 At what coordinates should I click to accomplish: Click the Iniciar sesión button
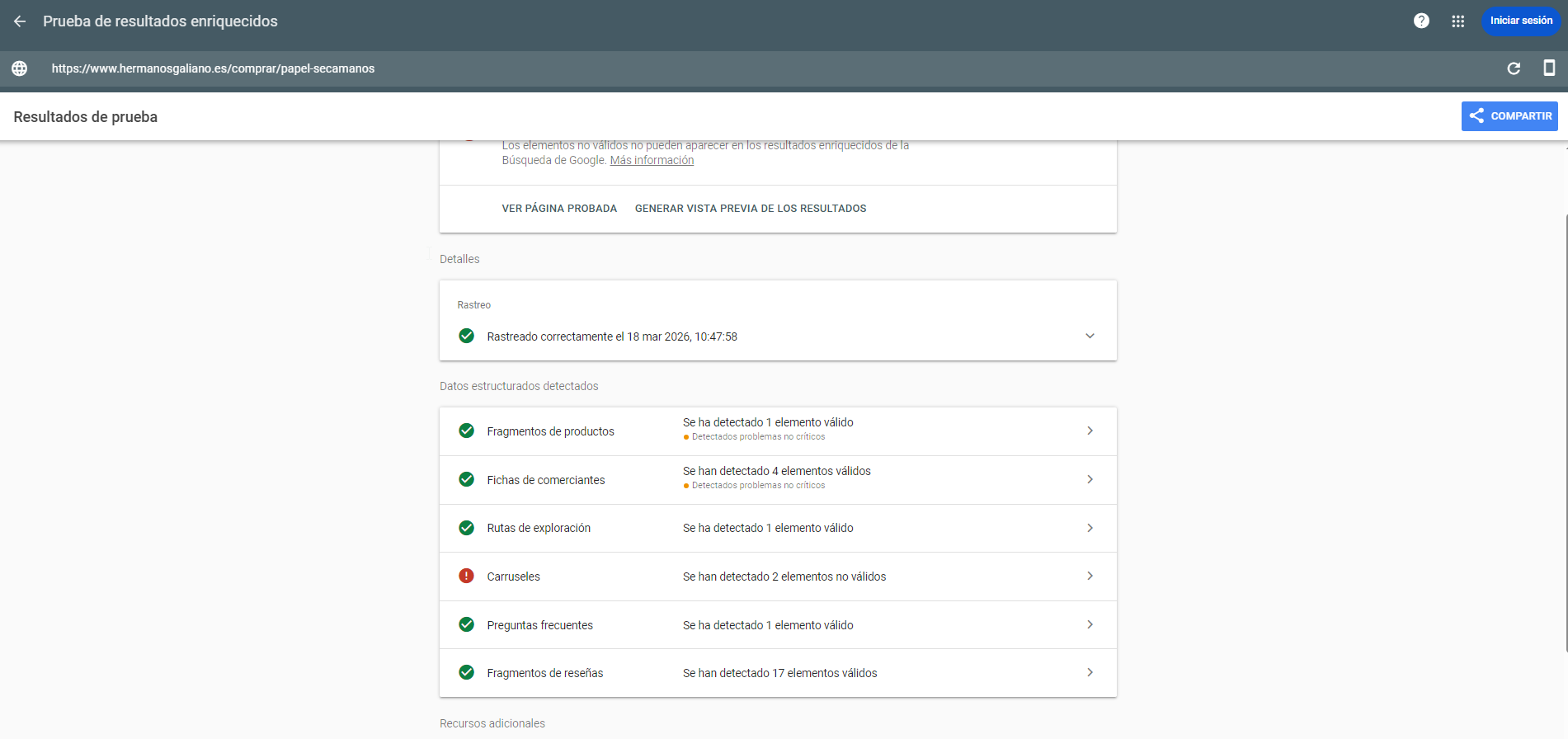tap(1520, 21)
